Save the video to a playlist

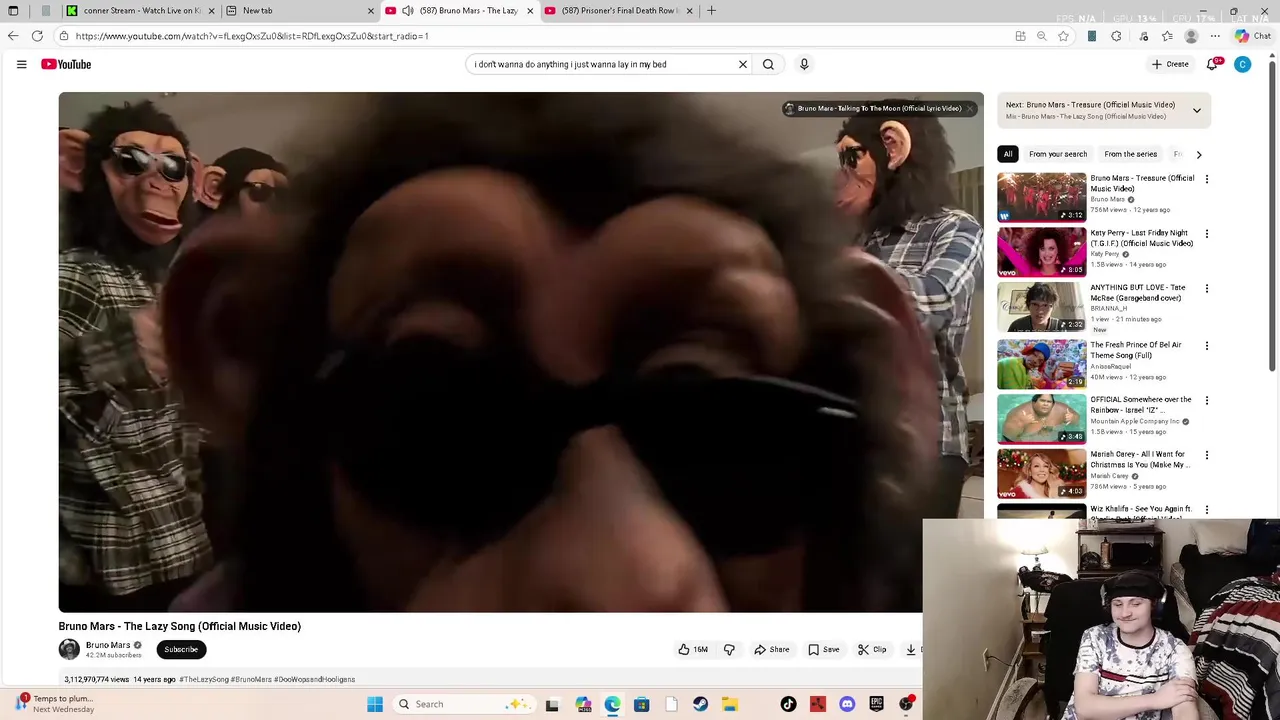click(x=823, y=649)
